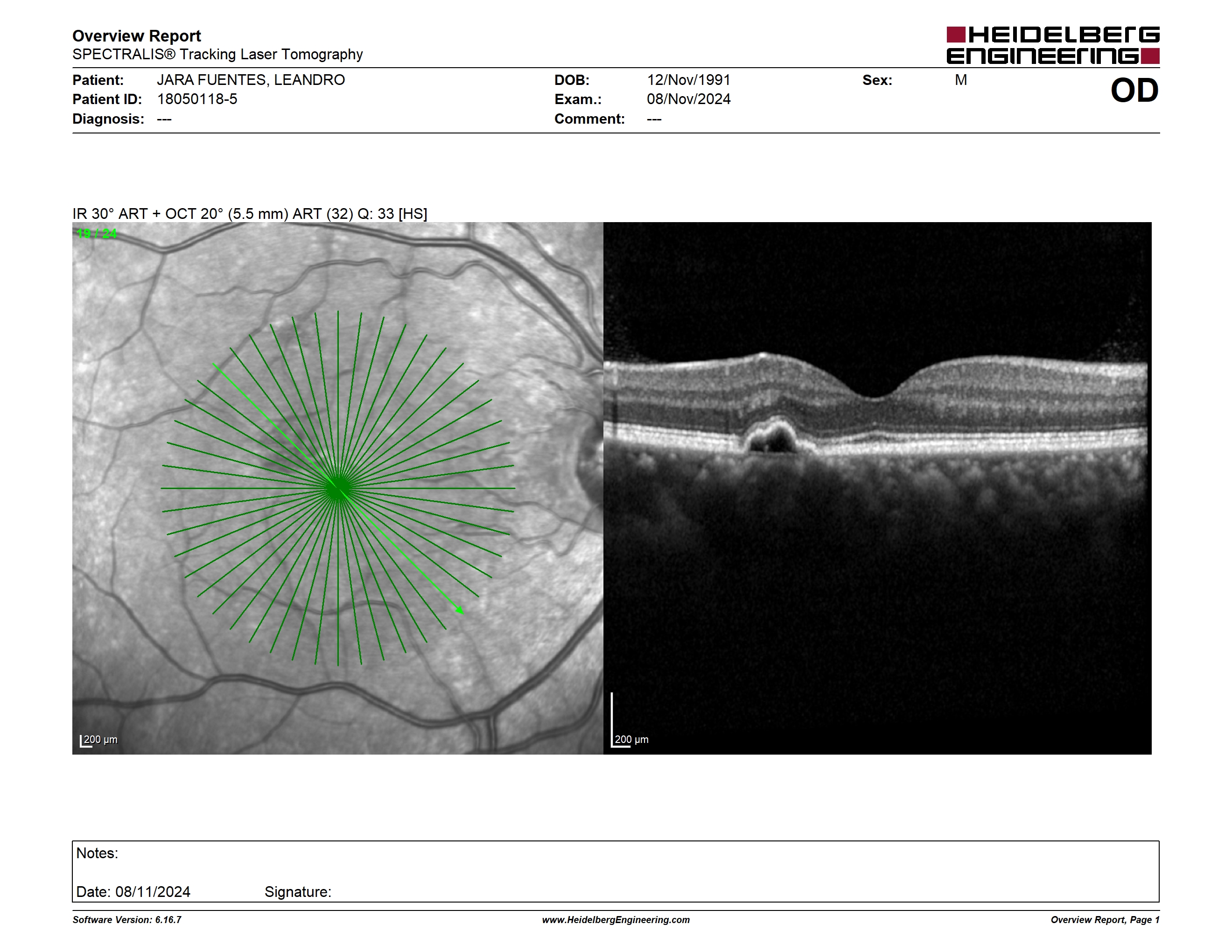Select 'SPECTRALIS® Tracking Laser Tomography' subtitle
Viewport: 1232px width, 952px height.
pyautogui.click(x=217, y=55)
